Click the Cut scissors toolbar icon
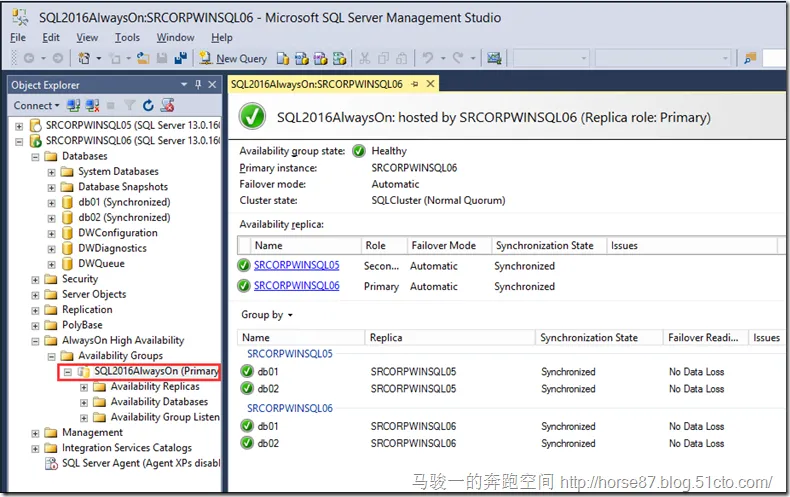The height and width of the screenshot is (497, 790). click(364, 58)
